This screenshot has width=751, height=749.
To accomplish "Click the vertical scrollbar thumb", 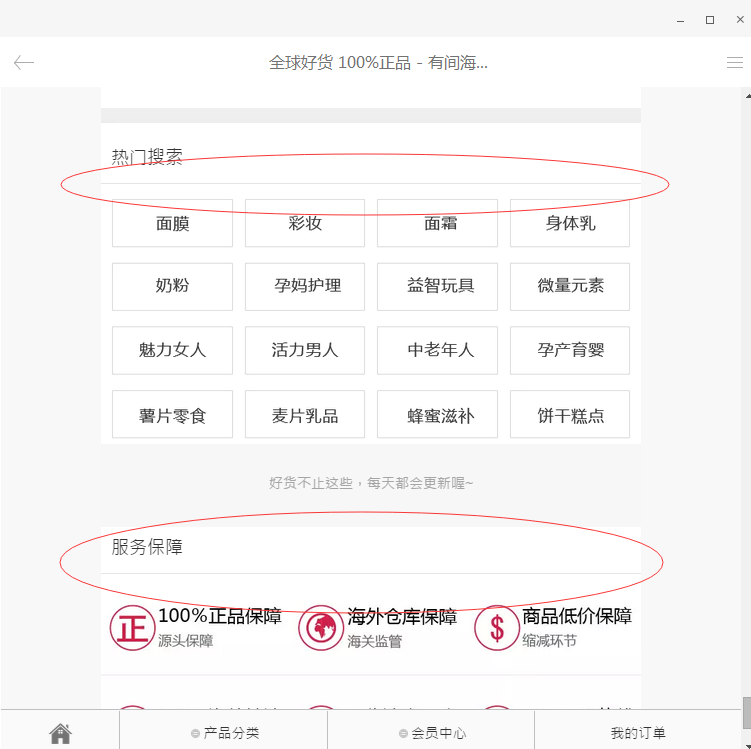I will click(x=746, y=712).
